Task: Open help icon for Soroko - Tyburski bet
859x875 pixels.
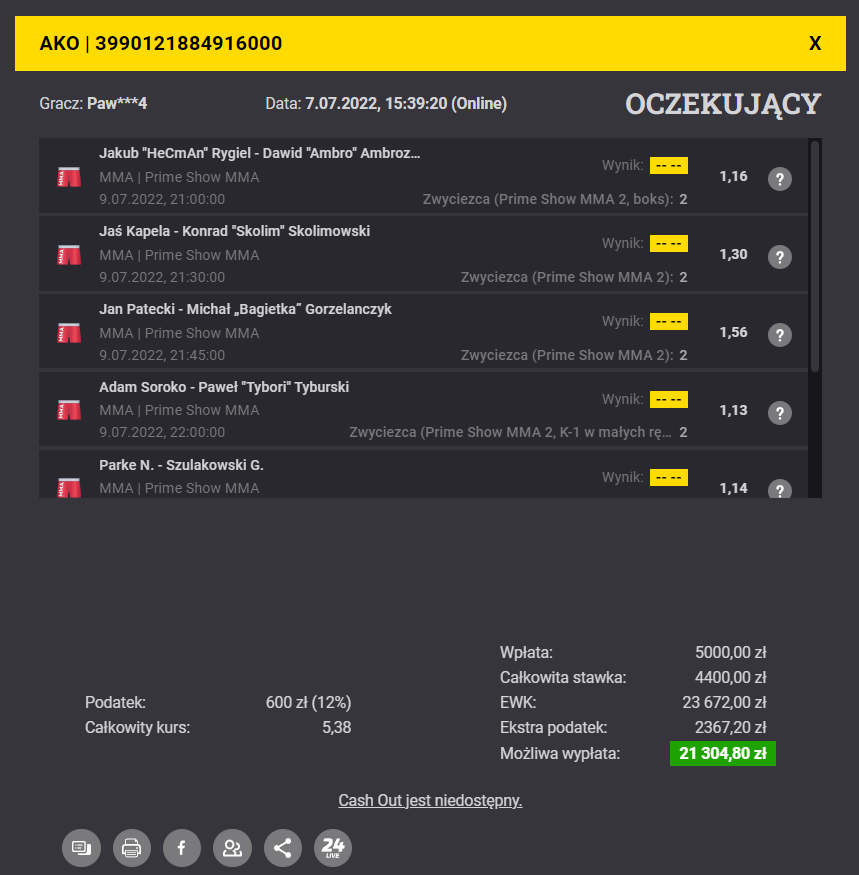Action: coord(780,413)
